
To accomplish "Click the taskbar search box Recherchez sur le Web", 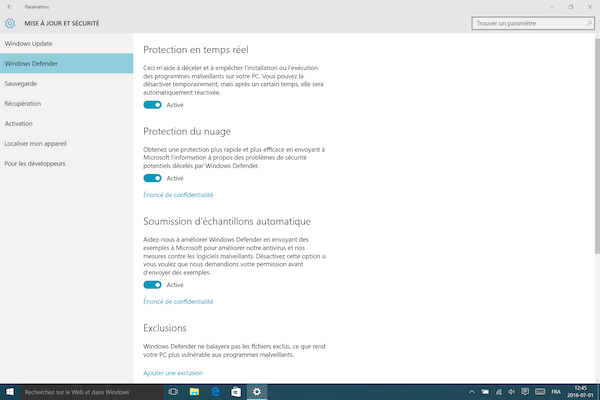I will coord(92,392).
